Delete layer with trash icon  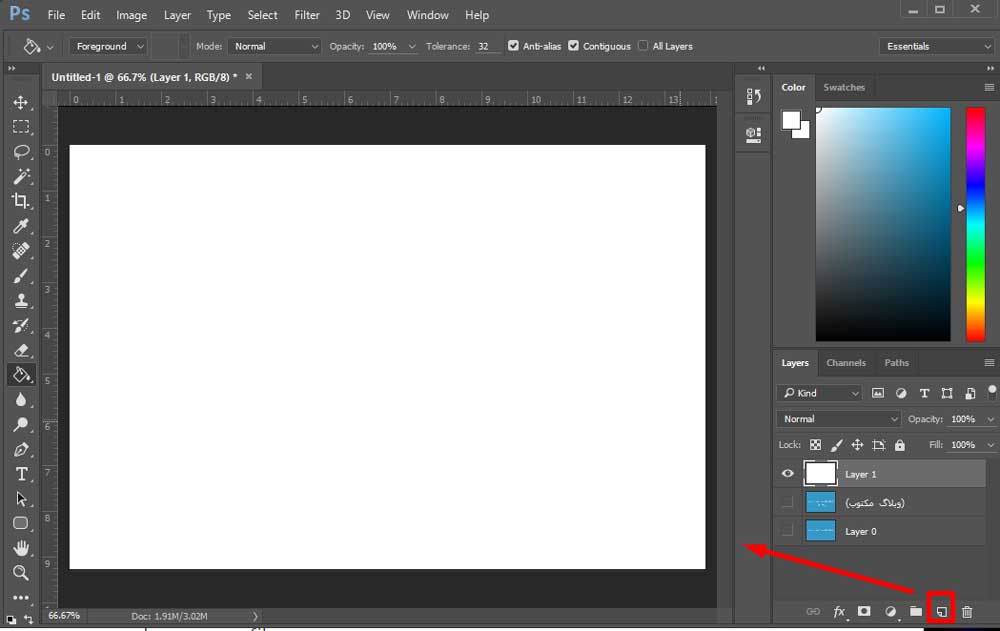click(x=967, y=612)
